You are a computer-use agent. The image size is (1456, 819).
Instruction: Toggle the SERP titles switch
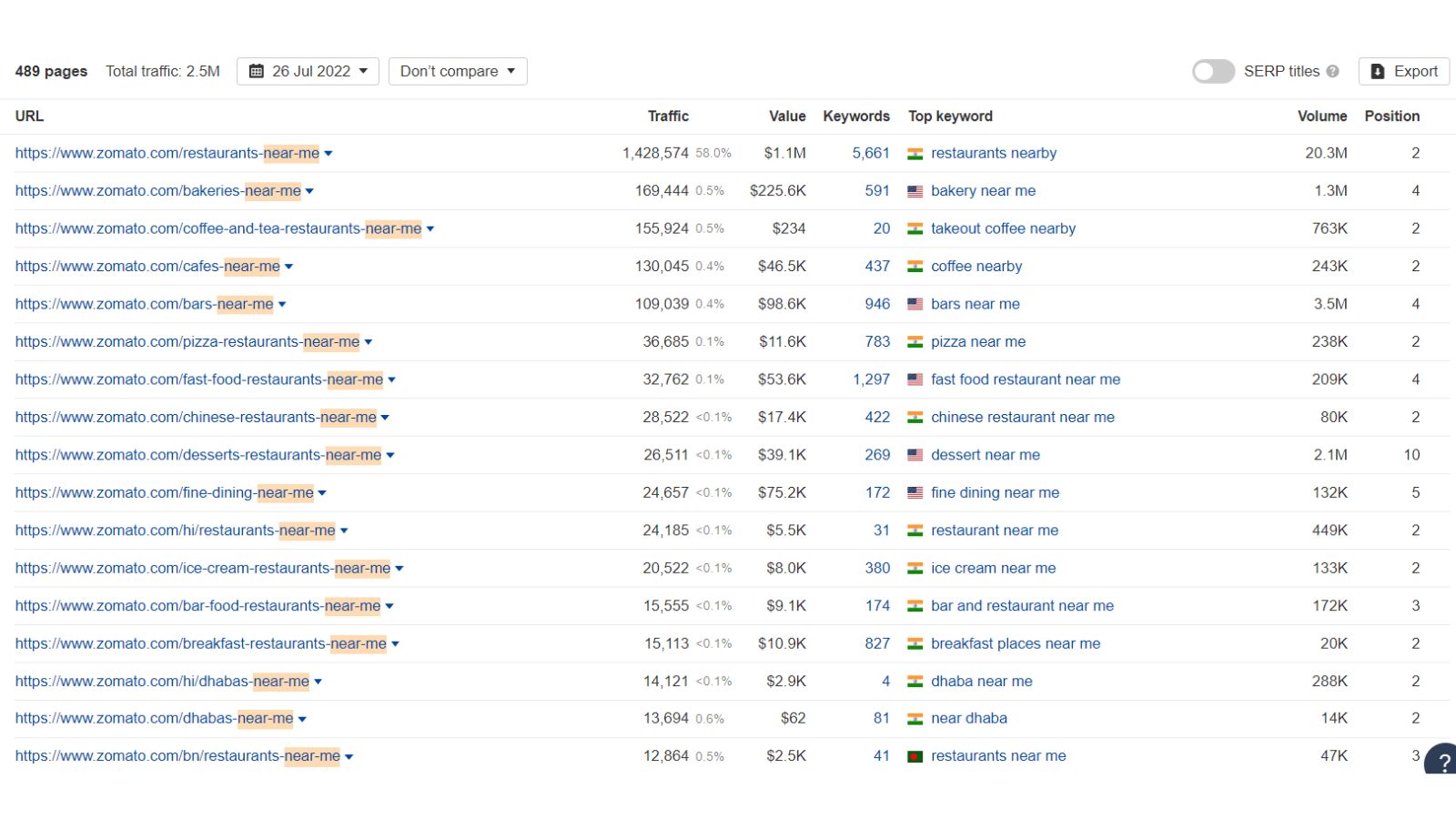1213,71
